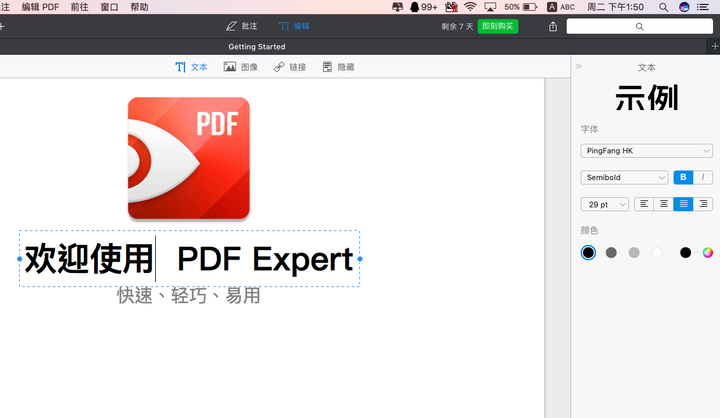
Task: Select the black color swatch with blue ring
Action: click(x=588, y=253)
